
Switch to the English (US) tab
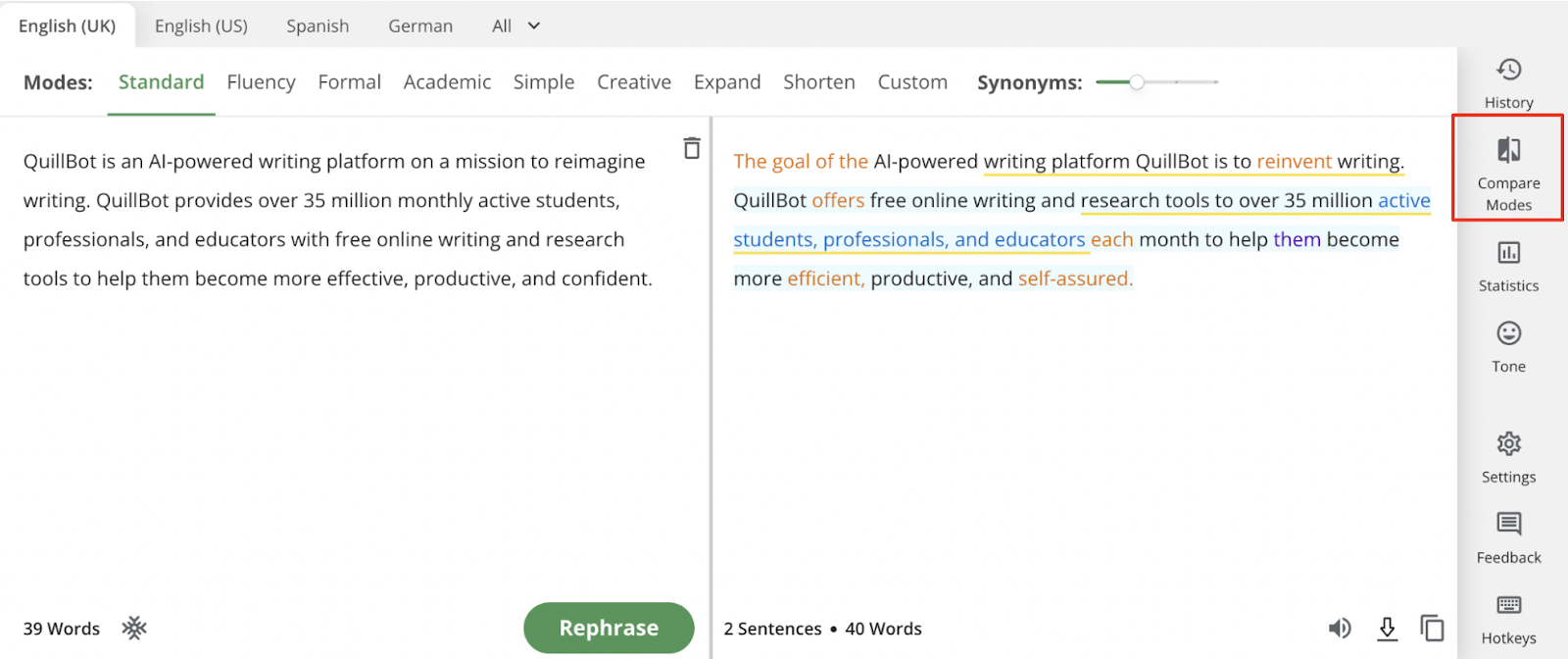click(201, 25)
